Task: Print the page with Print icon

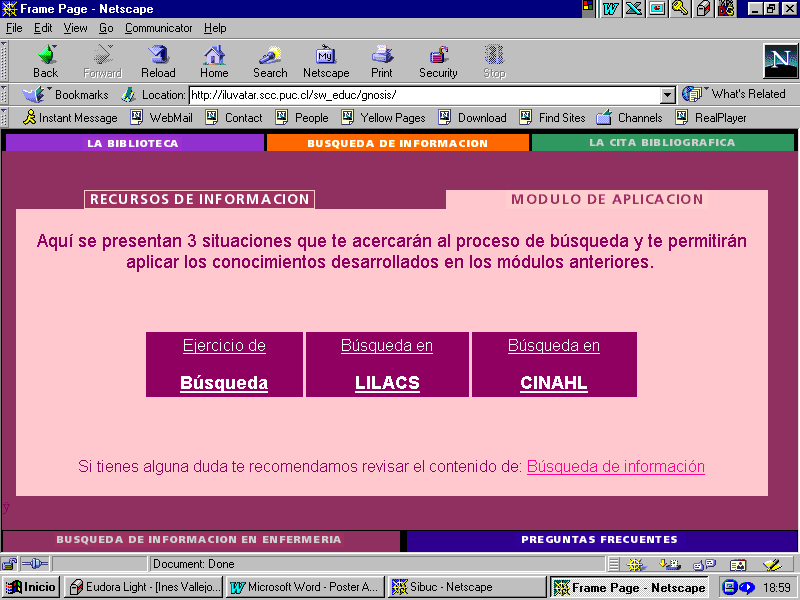Action: pos(381,60)
